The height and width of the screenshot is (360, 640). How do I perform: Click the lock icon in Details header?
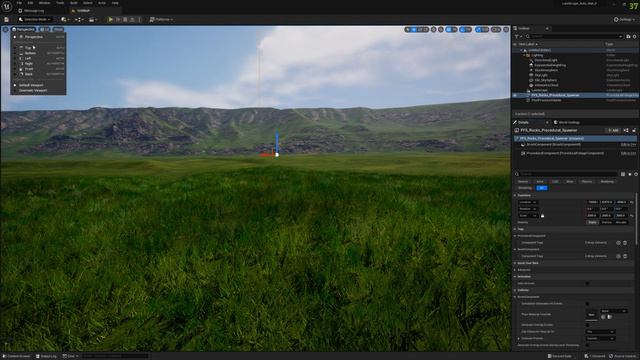634,130
